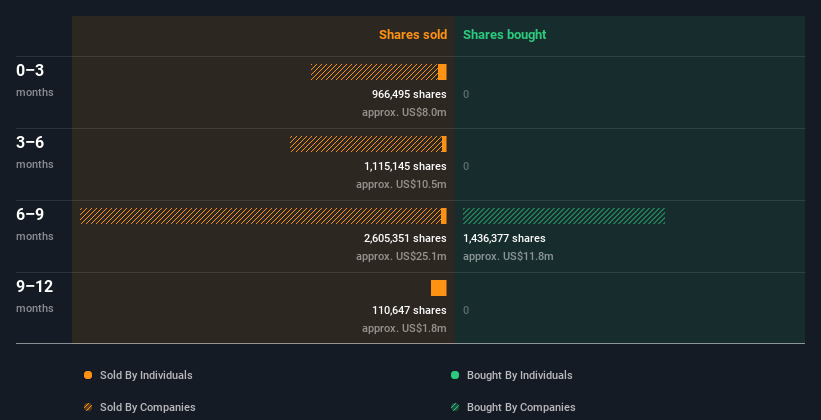The height and width of the screenshot is (420, 821).
Task: Click the 6–9 months green bought bar
Action: tap(564, 216)
